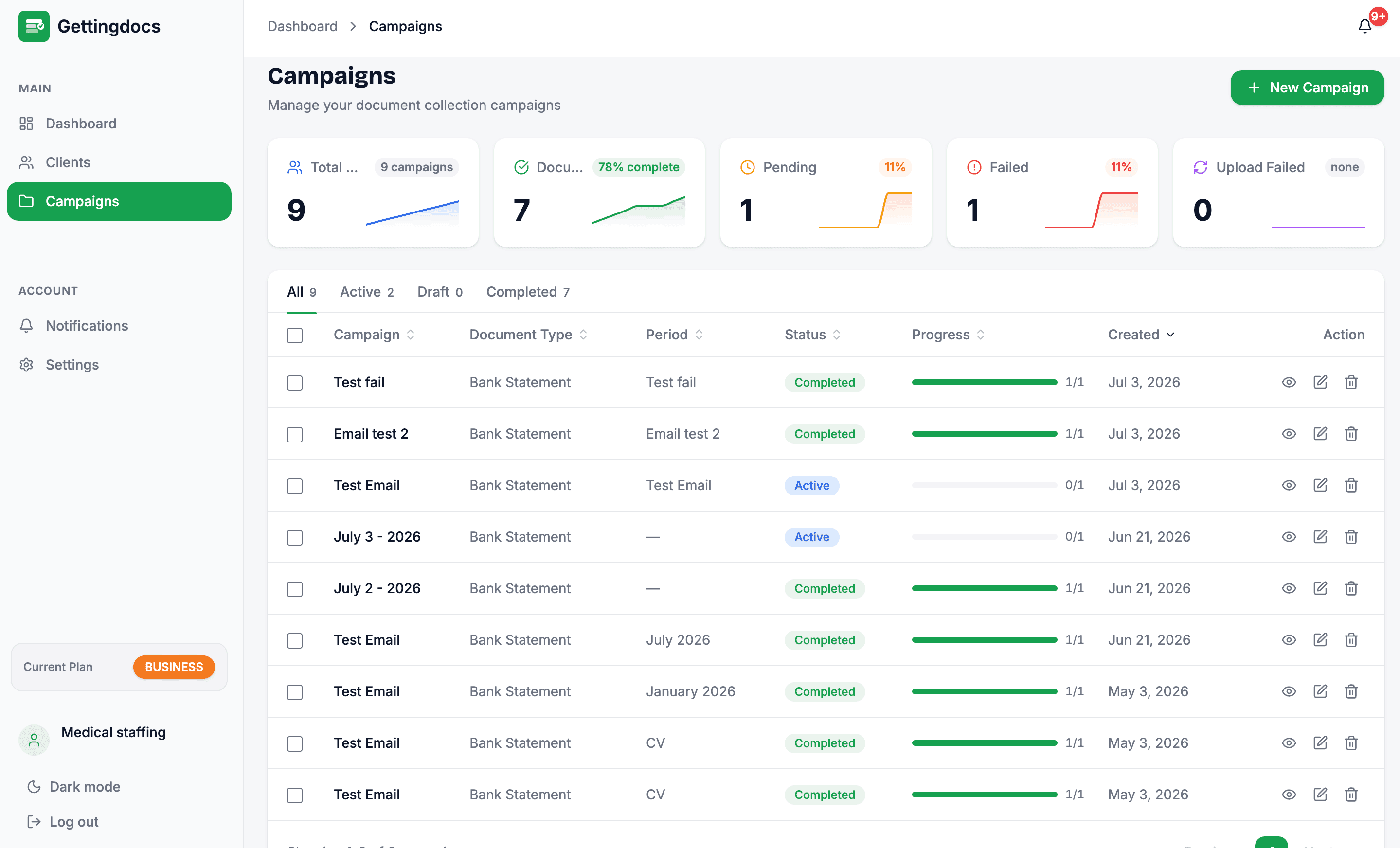The image size is (1400, 848).
Task: Open the sidebar Campaigns page
Action: pyautogui.click(x=119, y=201)
